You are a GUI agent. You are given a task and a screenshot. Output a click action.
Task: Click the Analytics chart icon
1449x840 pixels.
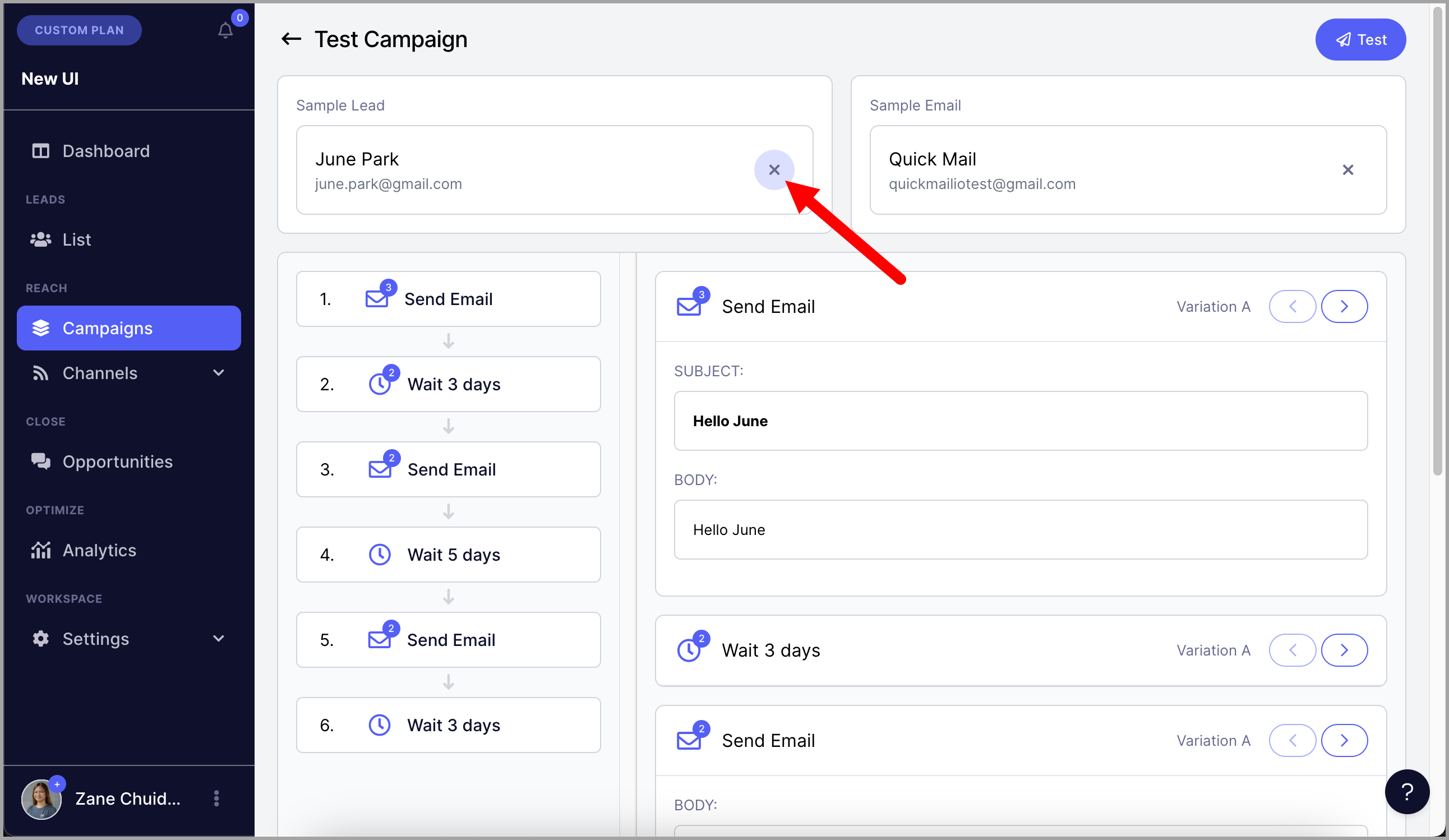tap(40, 550)
